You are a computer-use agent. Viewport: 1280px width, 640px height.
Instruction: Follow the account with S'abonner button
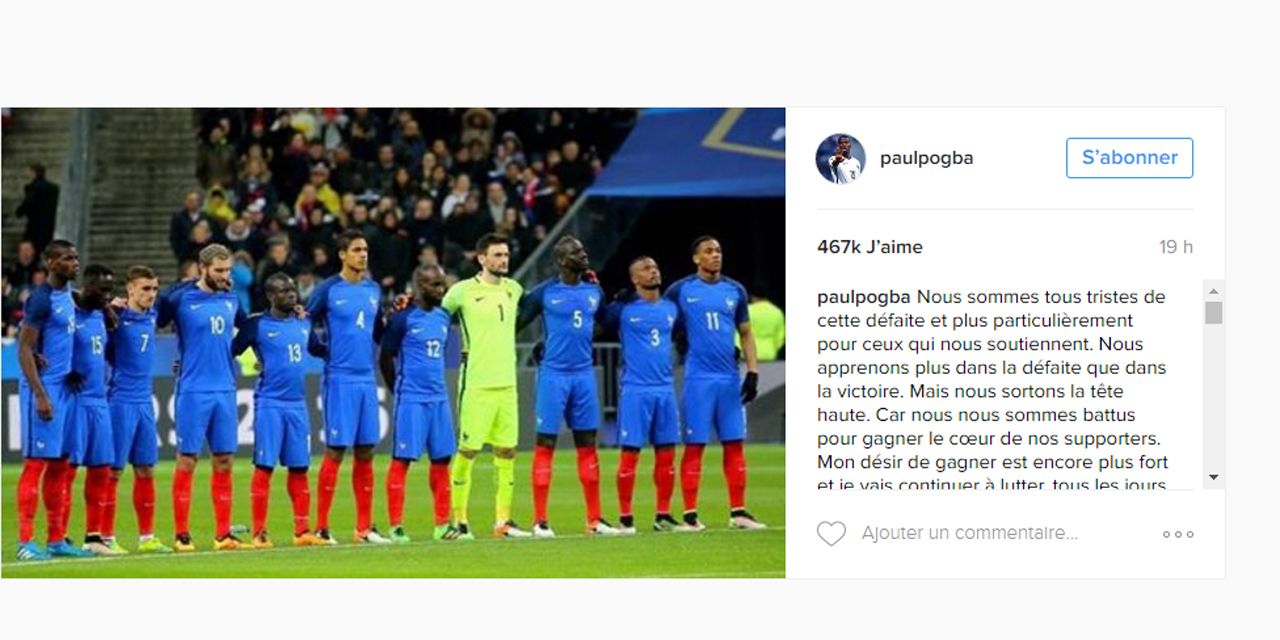click(x=1129, y=158)
